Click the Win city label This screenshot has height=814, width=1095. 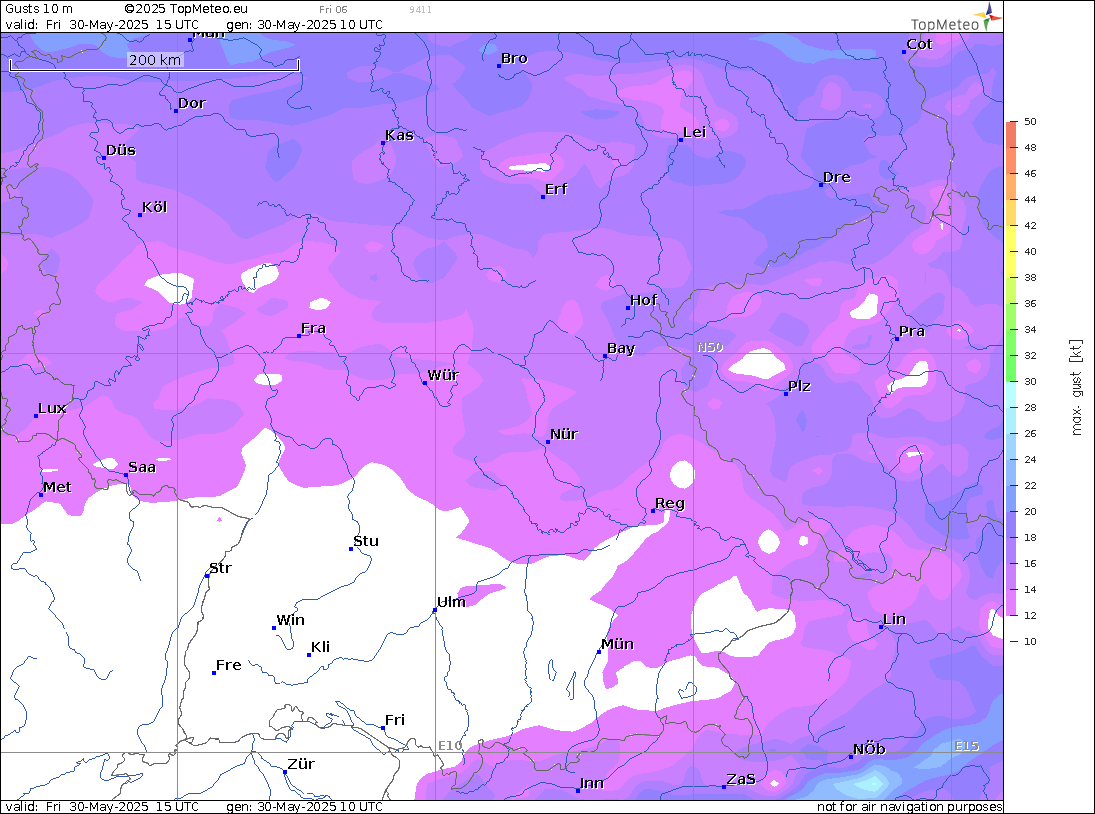point(290,620)
